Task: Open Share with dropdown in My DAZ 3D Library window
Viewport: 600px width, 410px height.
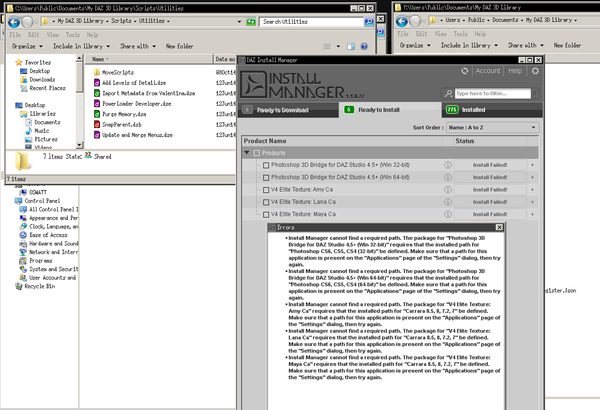Action: click(x=525, y=45)
